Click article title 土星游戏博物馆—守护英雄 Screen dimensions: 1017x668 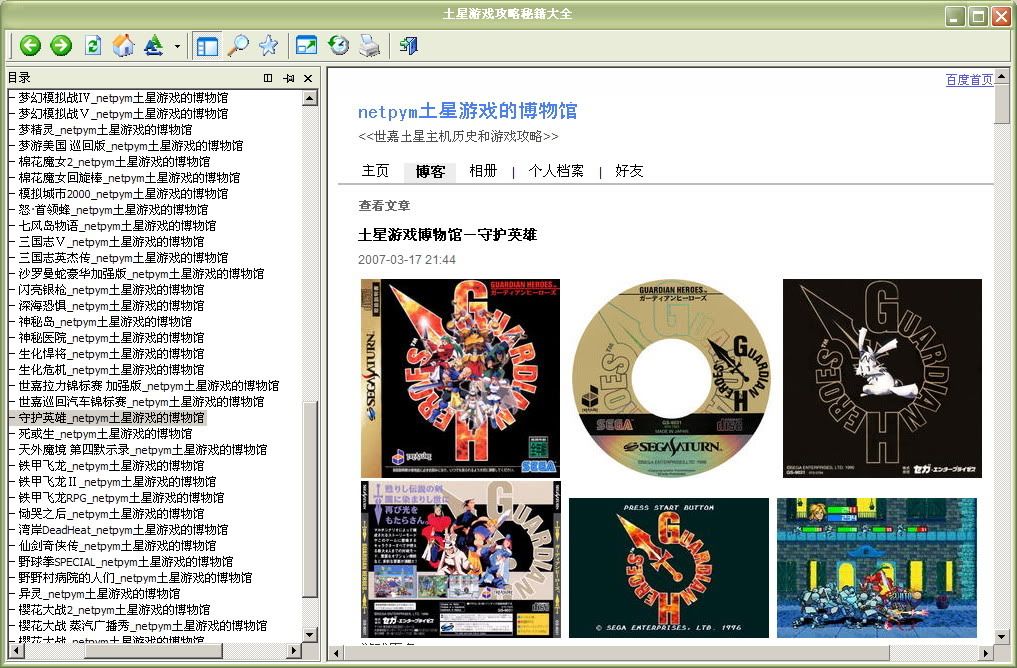click(448, 235)
